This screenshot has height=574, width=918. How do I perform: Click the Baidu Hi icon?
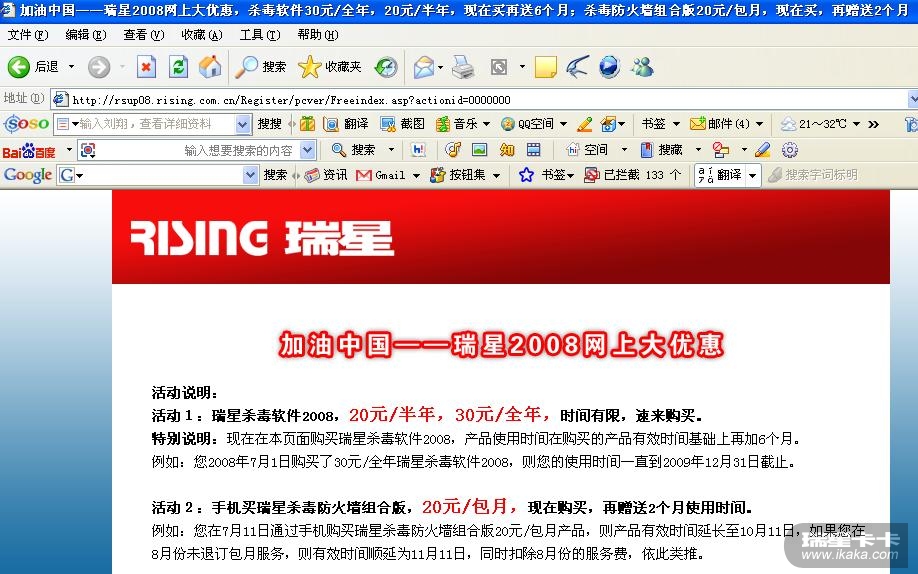[419, 150]
